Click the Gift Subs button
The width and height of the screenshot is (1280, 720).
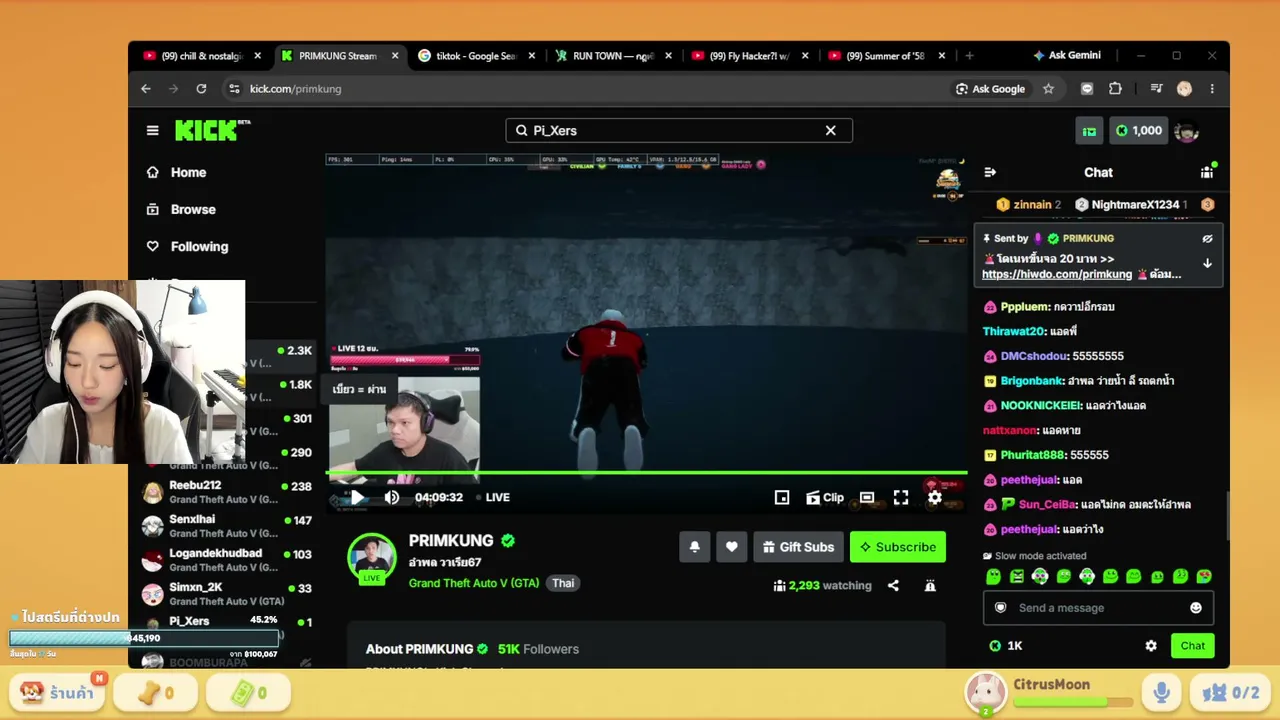(798, 547)
